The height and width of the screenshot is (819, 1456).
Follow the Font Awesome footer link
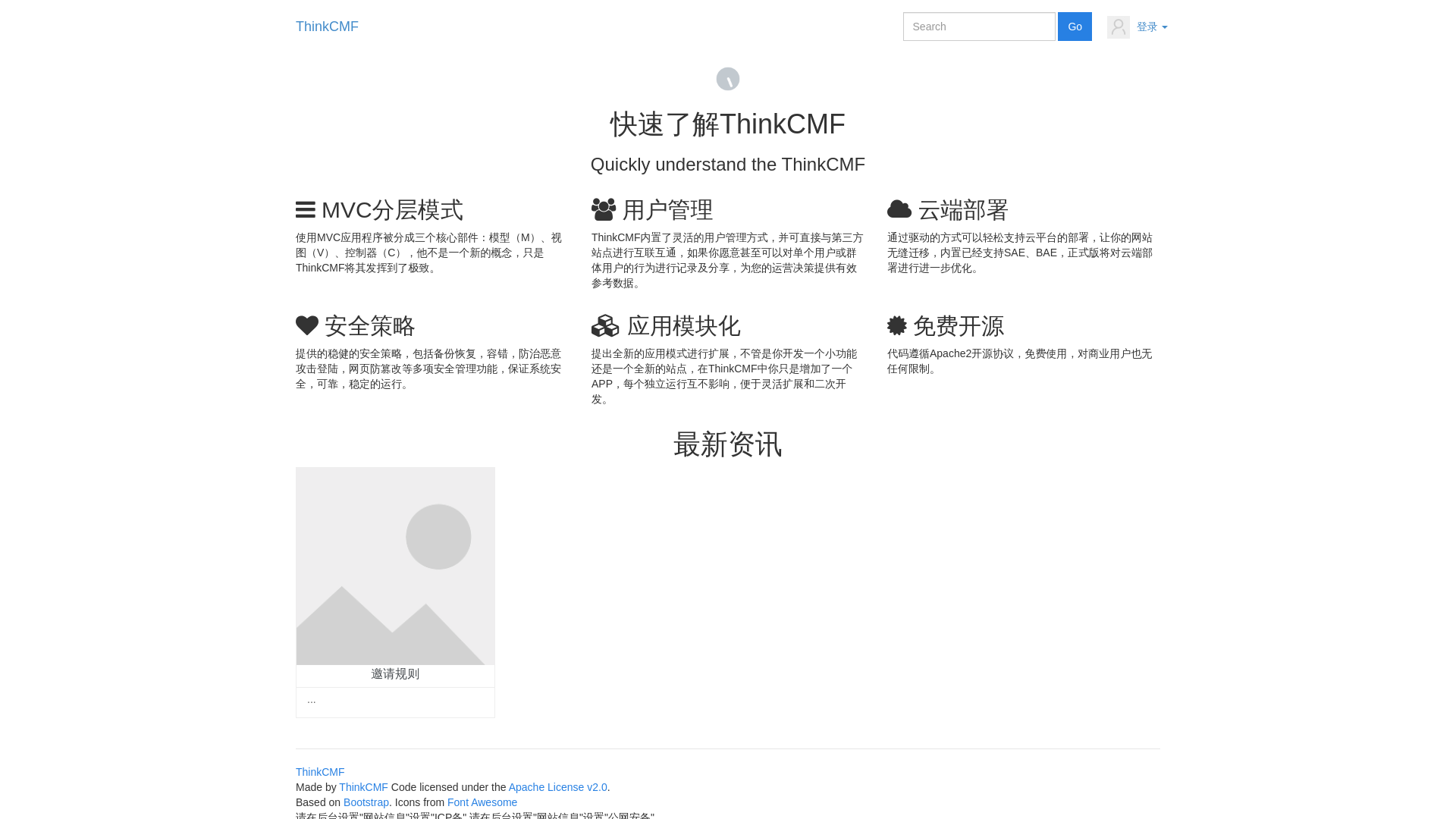[482, 802]
